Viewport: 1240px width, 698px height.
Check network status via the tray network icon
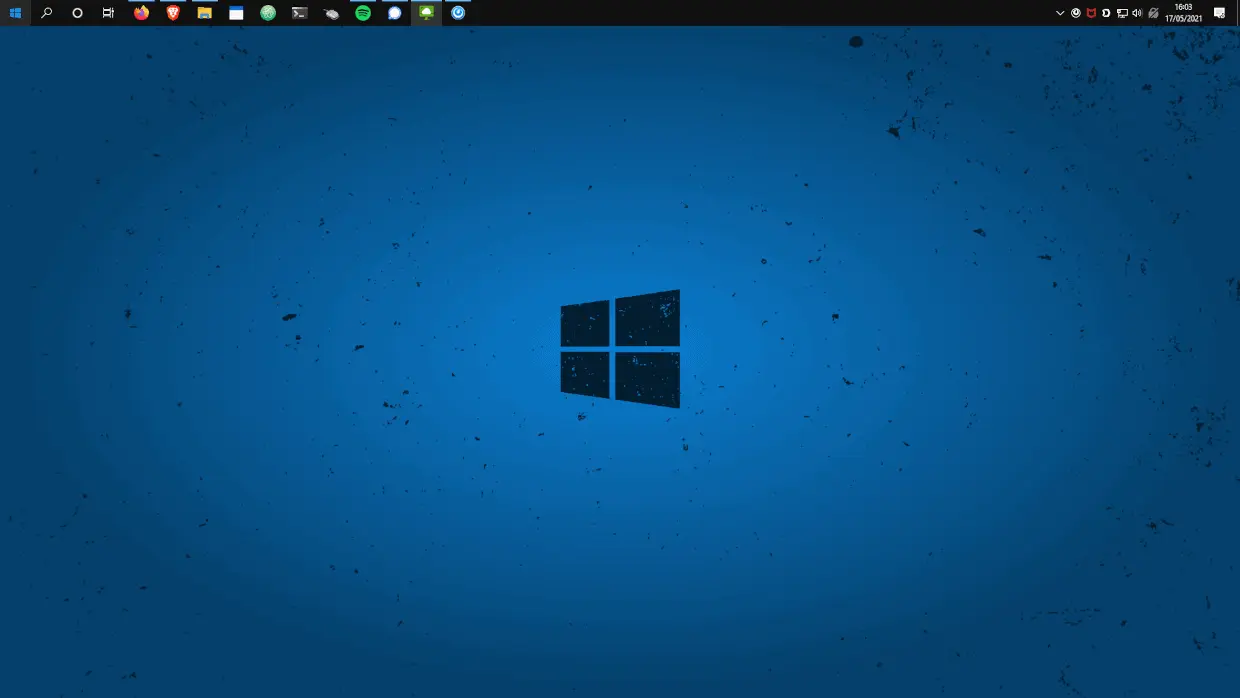pos(1155,13)
